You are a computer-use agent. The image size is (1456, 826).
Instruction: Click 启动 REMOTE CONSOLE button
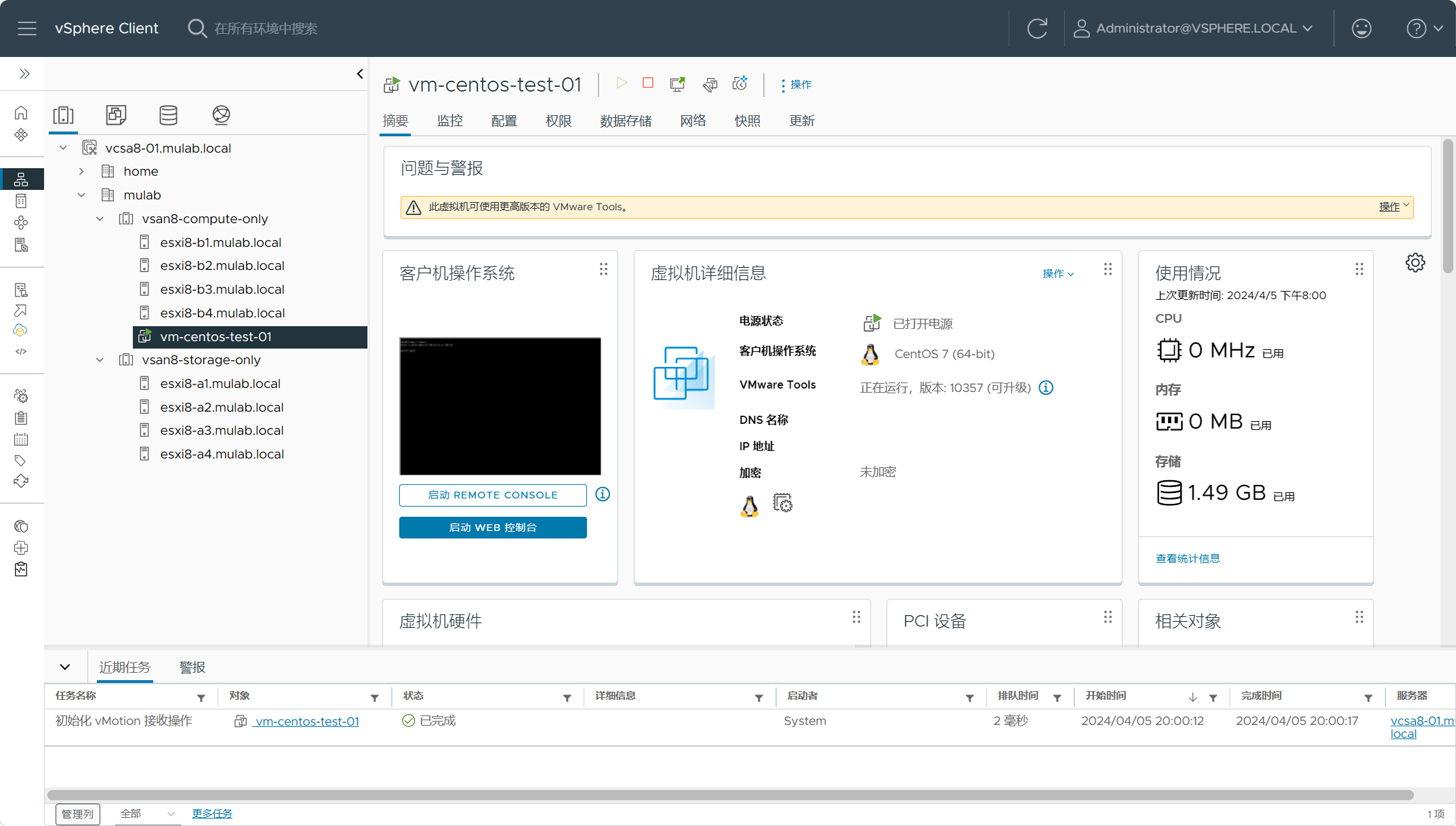point(493,495)
